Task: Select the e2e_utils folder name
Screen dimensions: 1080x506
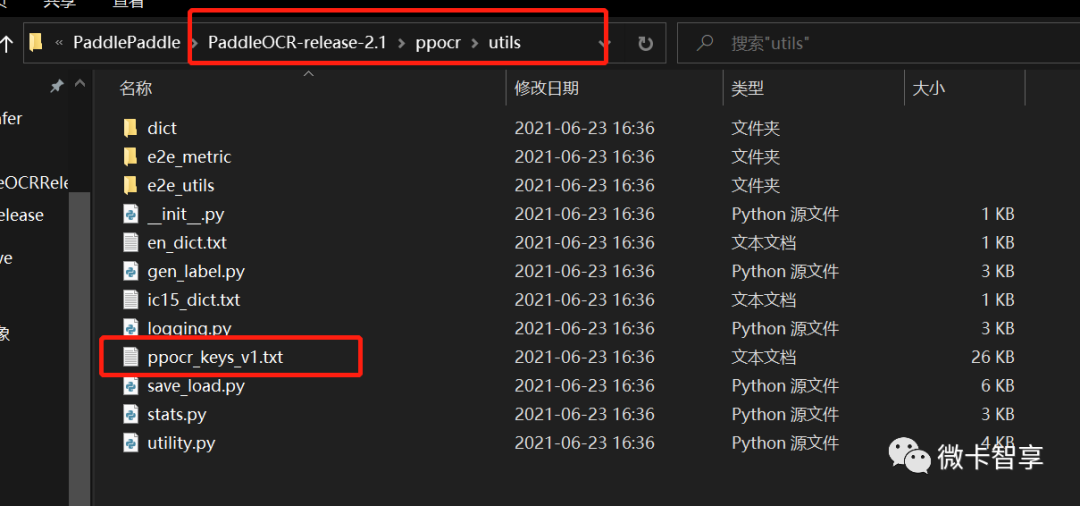Action: coord(180,186)
